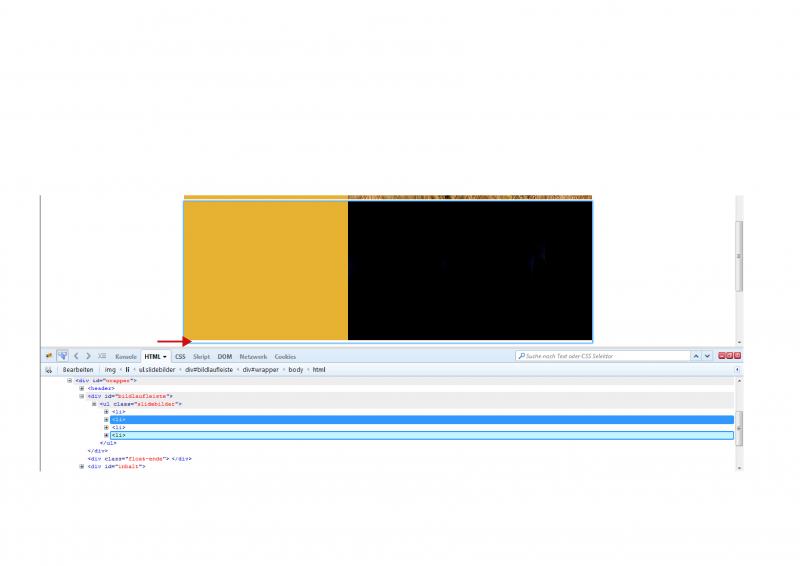Click the Firebug bug logo icon
Image resolution: width=800 pixels, height=566 pixels.
(49, 356)
